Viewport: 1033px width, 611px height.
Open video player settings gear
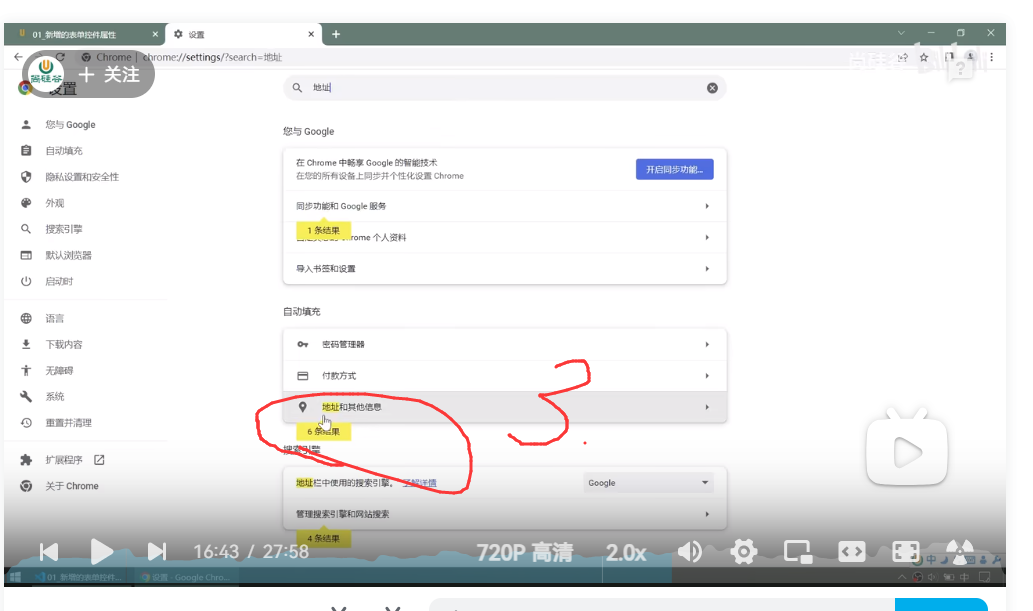click(744, 551)
